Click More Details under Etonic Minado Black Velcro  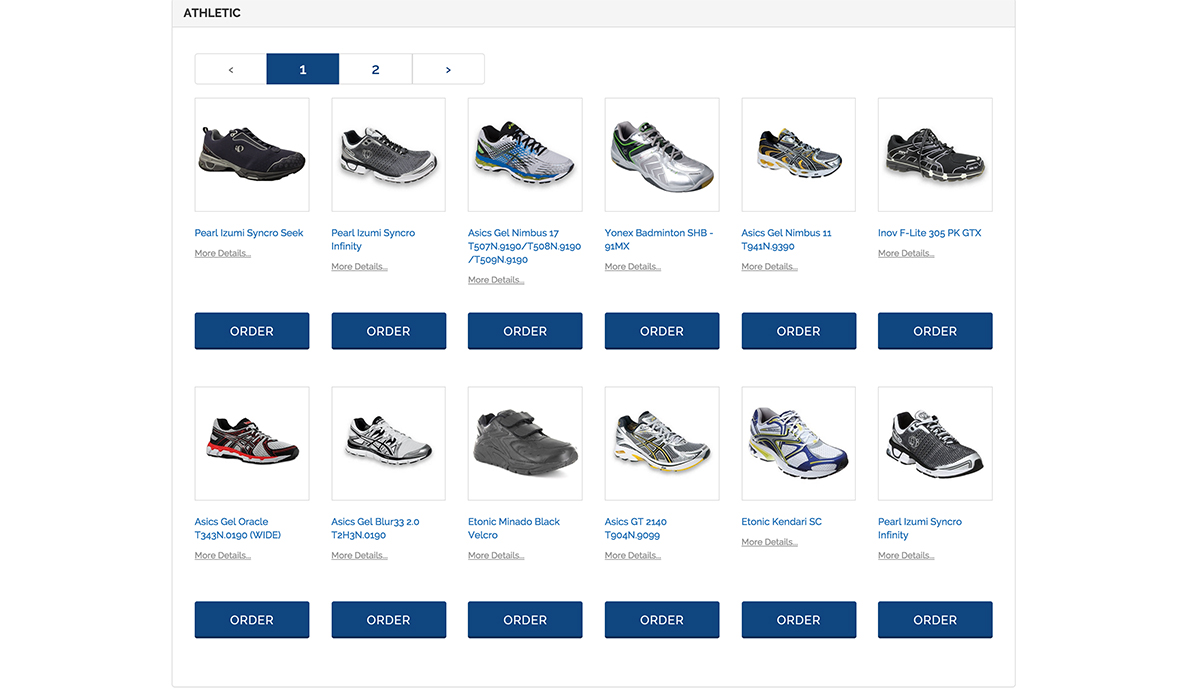pyautogui.click(x=495, y=555)
